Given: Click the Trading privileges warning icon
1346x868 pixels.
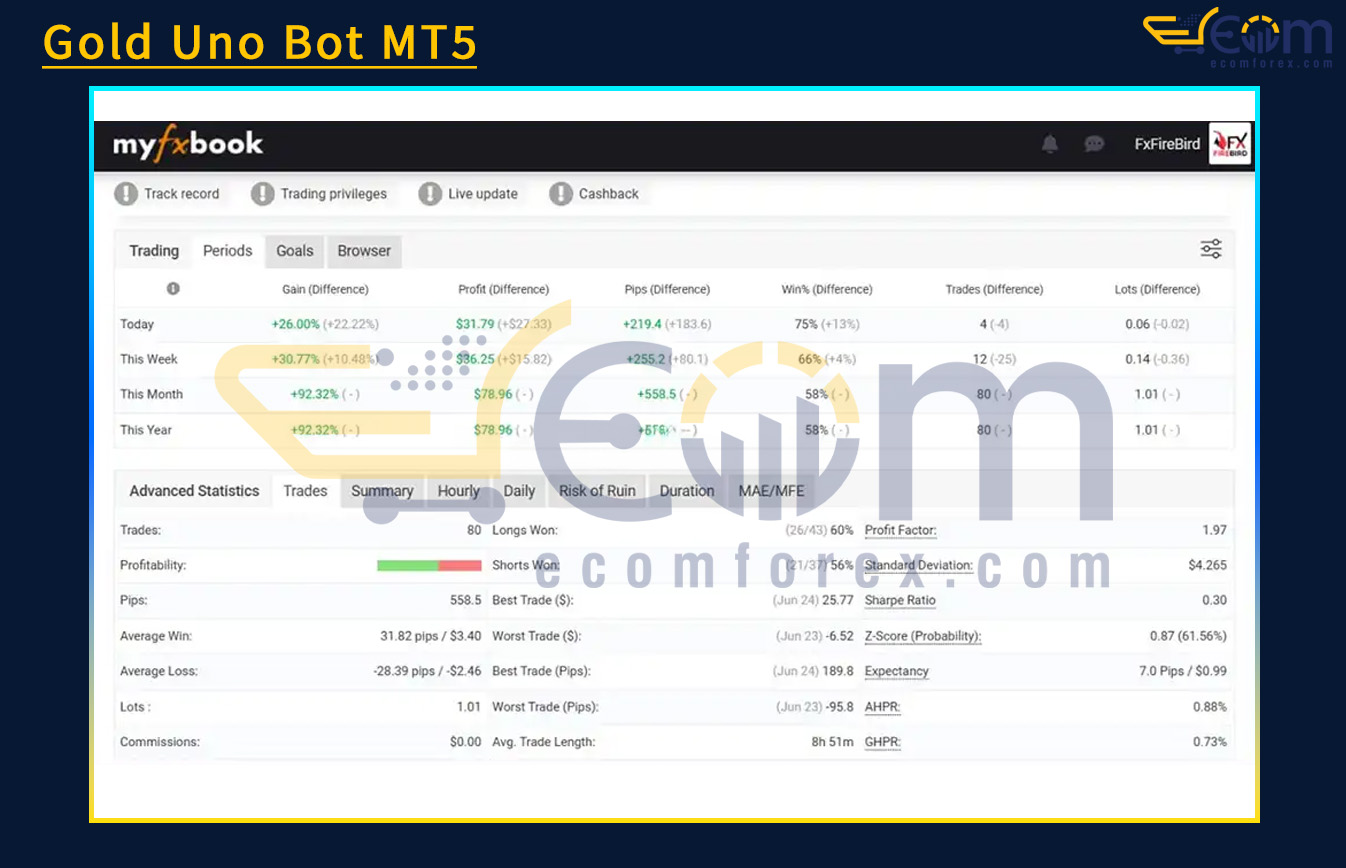Looking at the screenshot, I should [x=262, y=194].
